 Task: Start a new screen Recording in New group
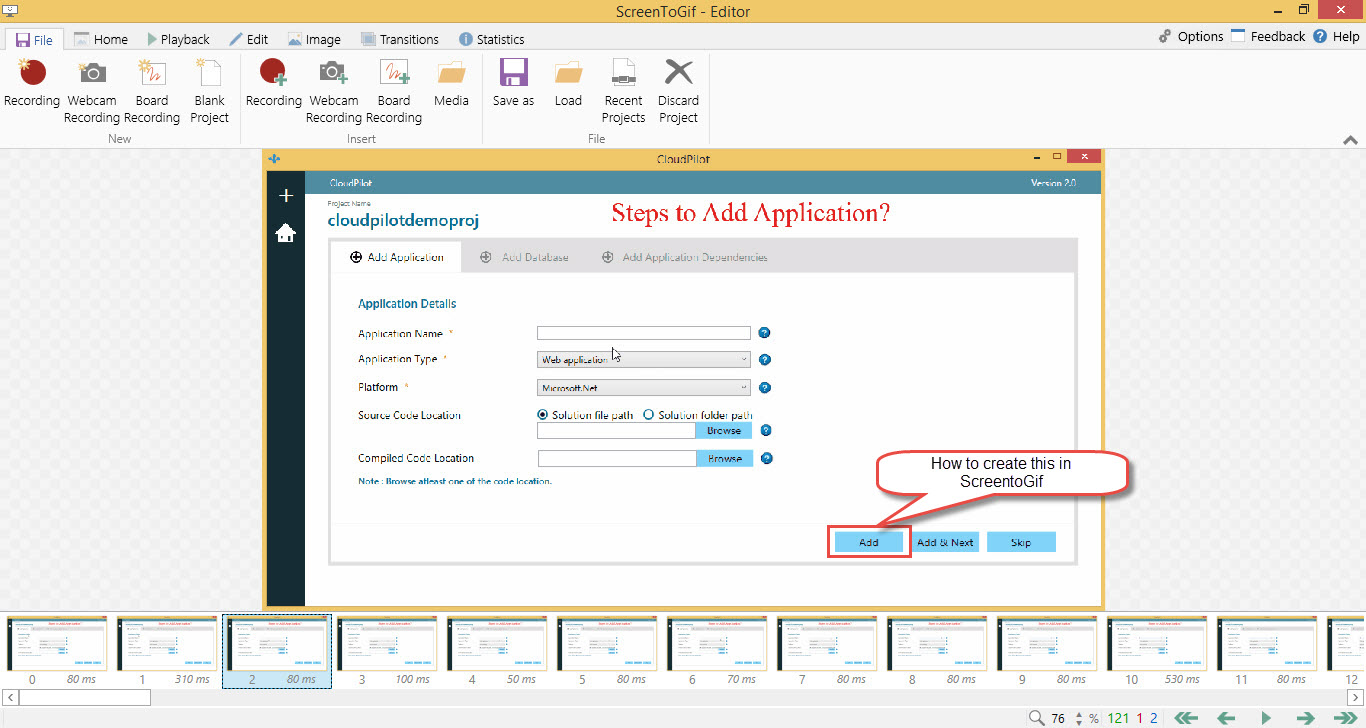(32, 82)
